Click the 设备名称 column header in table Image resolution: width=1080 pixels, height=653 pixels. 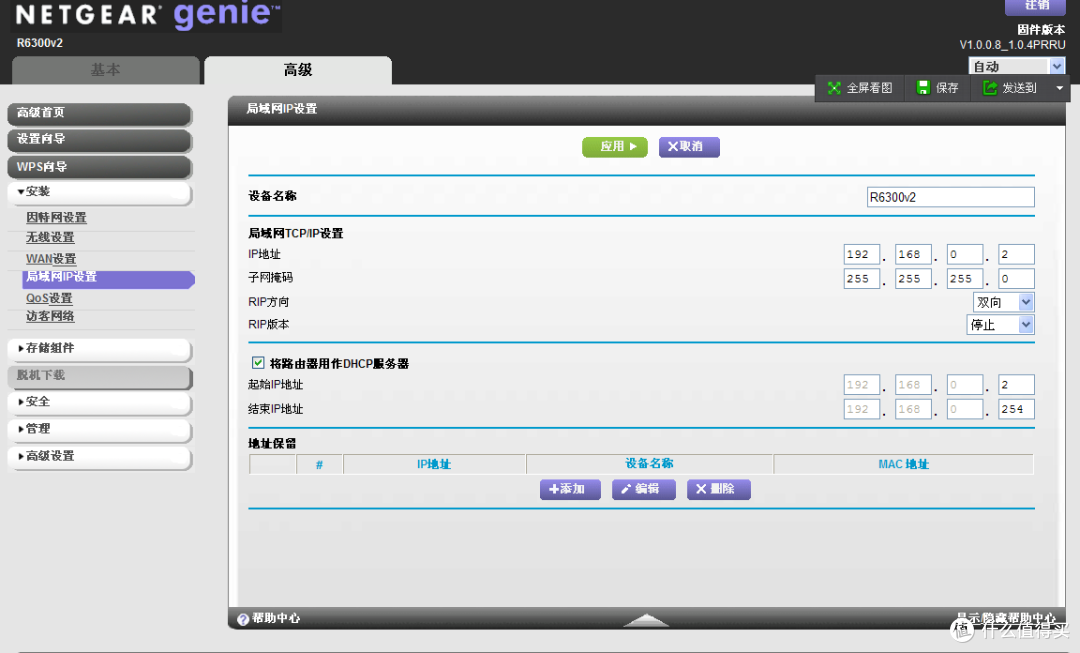click(650, 464)
